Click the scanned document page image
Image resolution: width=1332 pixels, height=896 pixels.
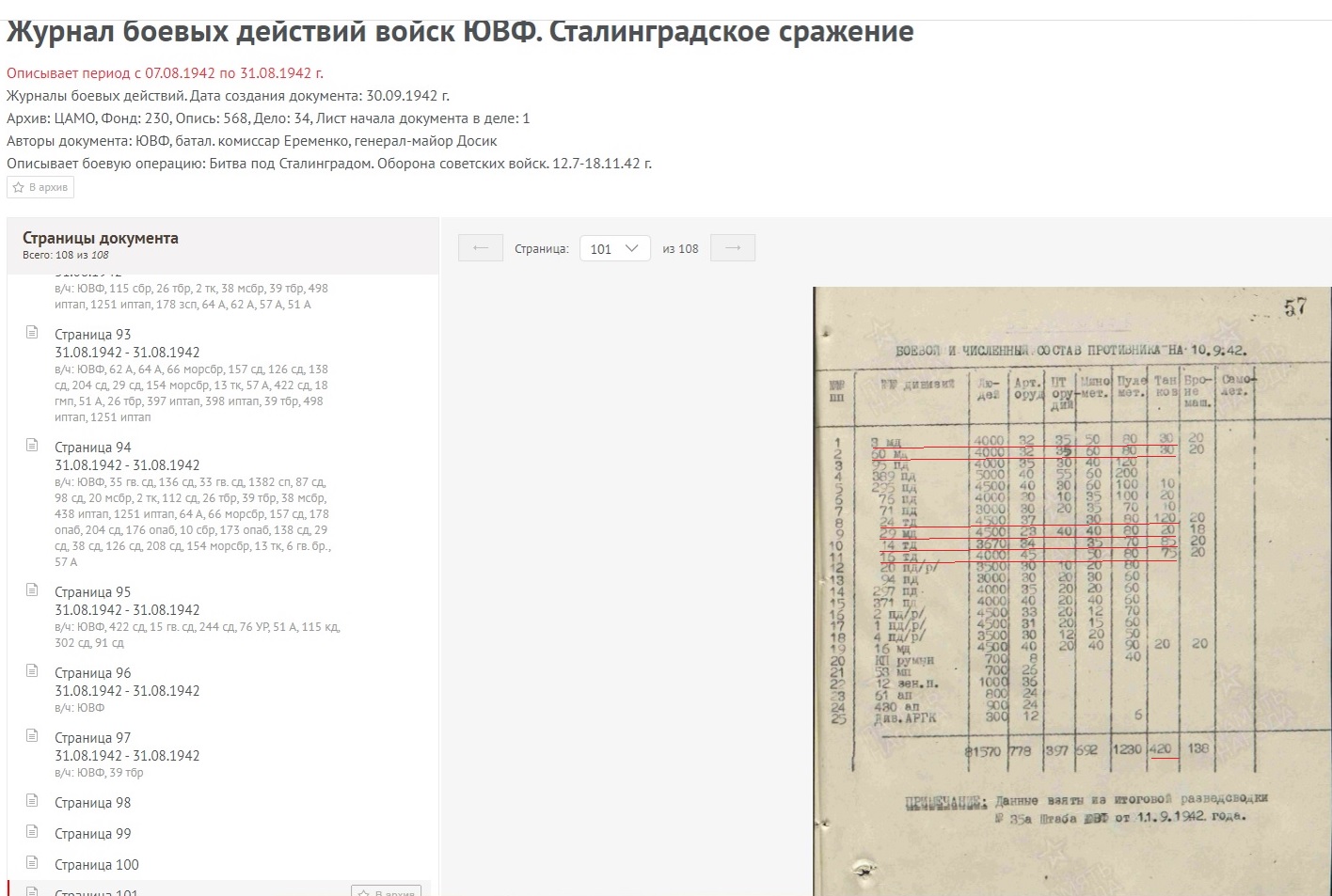click(x=1072, y=590)
